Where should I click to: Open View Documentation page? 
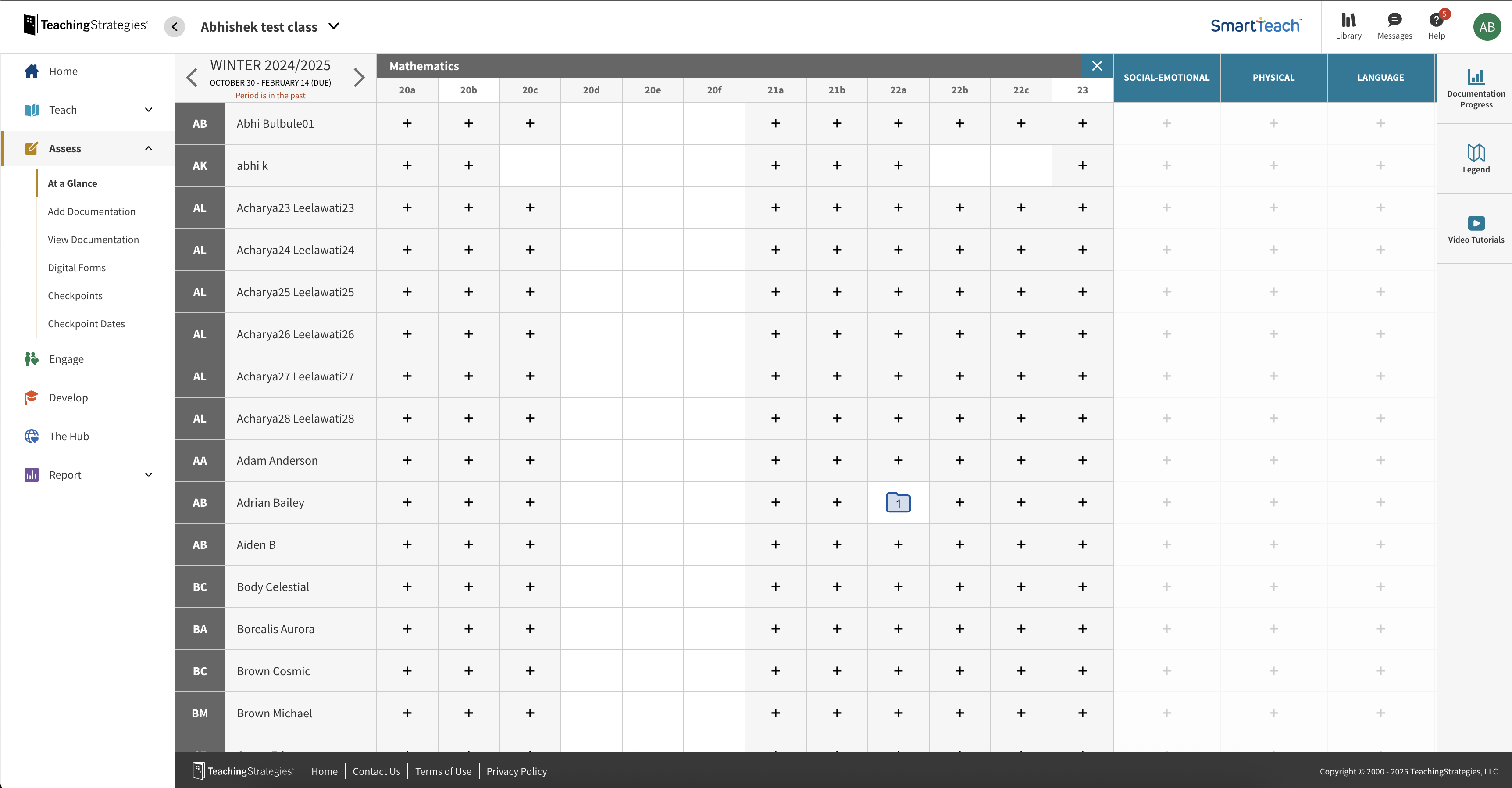(93, 240)
